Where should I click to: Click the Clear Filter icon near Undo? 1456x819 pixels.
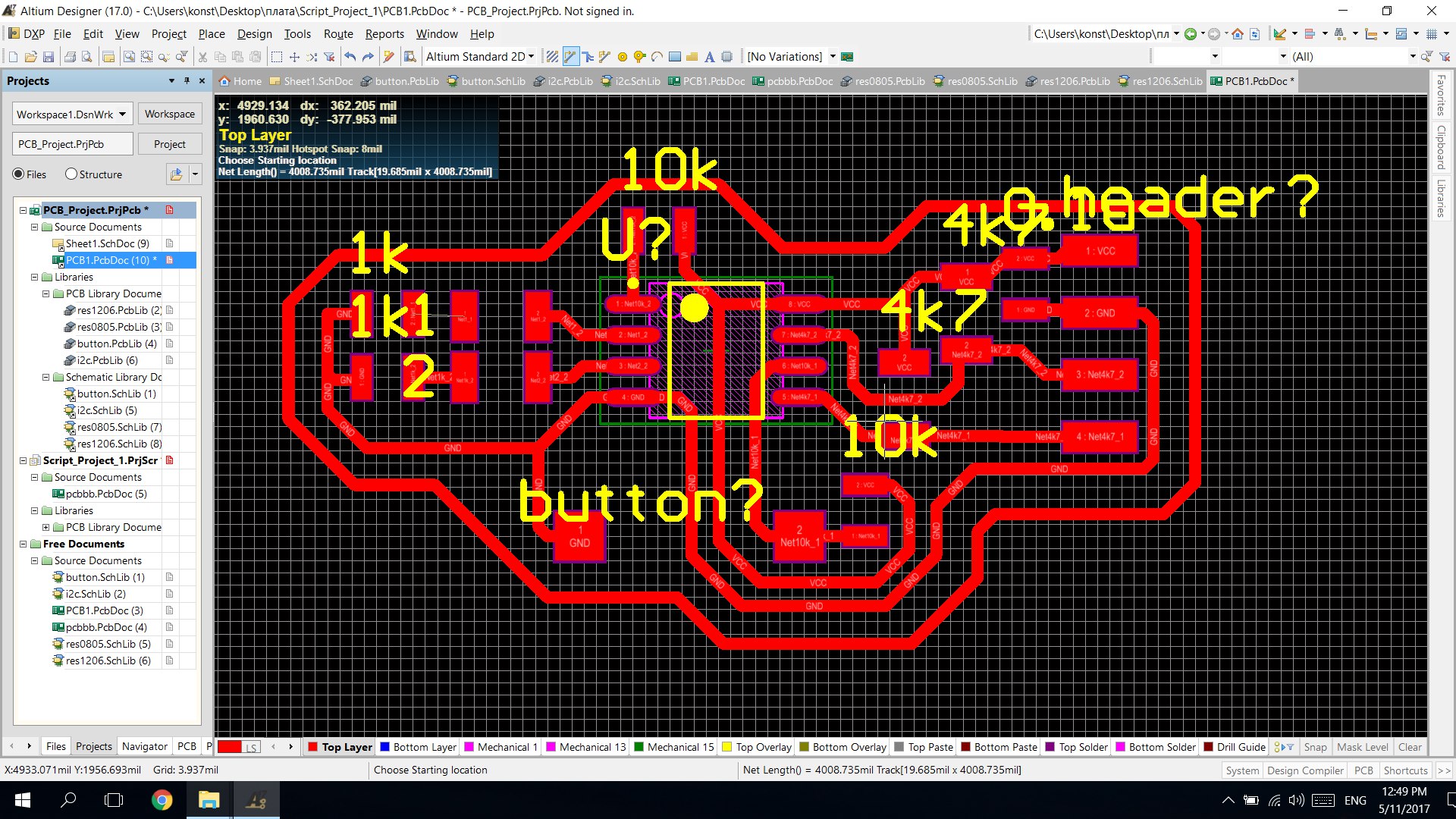[x=329, y=57]
